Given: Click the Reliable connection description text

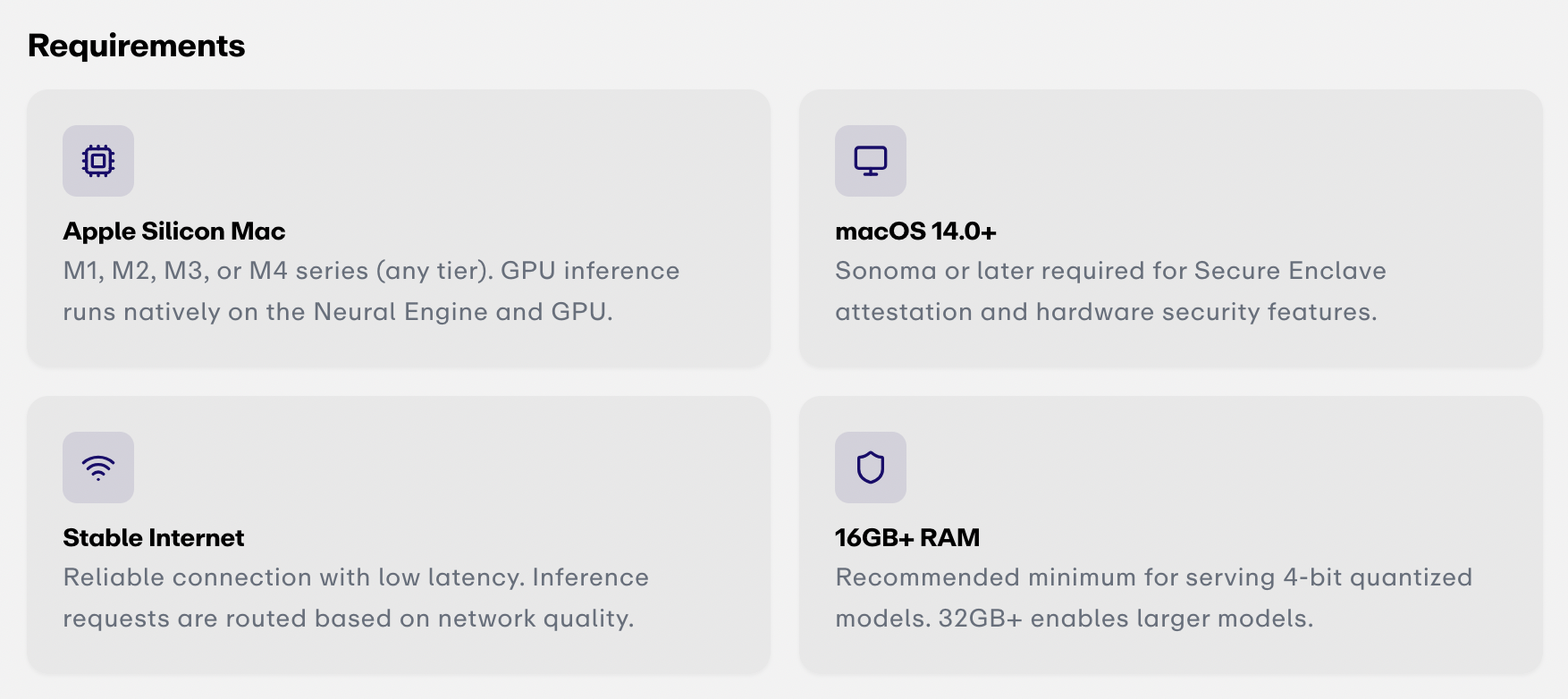Looking at the screenshot, I should (x=356, y=597).
